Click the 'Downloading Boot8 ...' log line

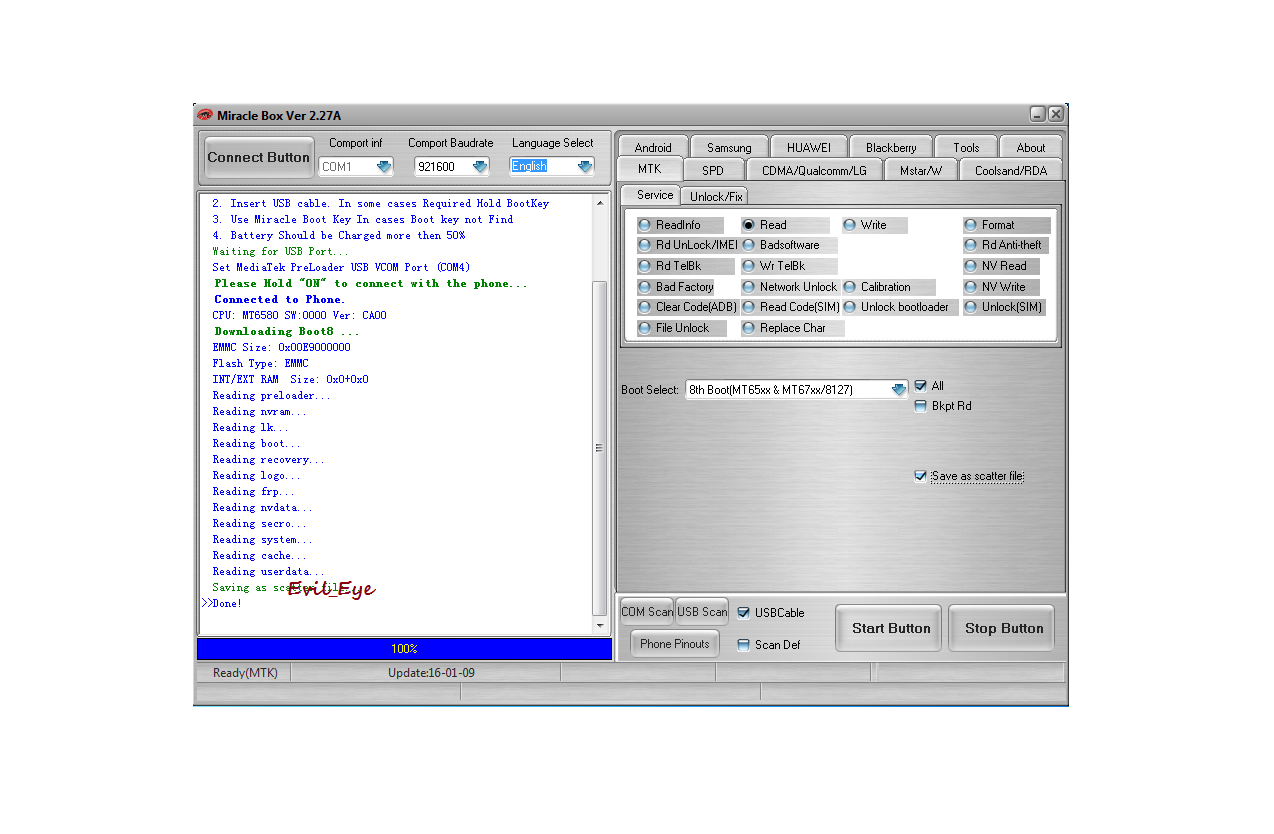click(x=286, y=331)
